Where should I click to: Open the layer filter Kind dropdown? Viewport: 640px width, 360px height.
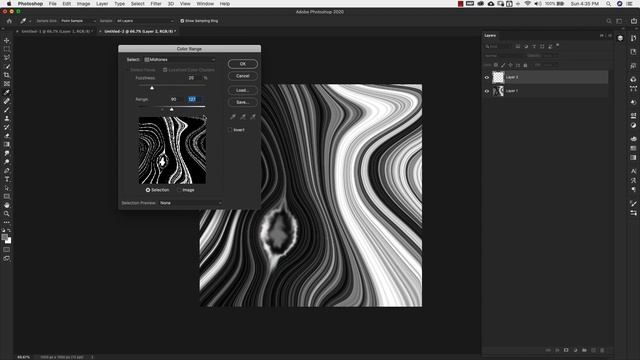click(499, 47)
